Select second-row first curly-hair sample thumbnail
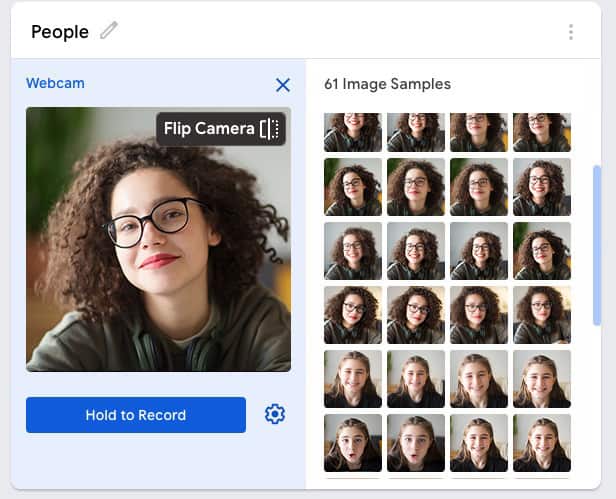This screenshot has height=499, width=616. 353,187
